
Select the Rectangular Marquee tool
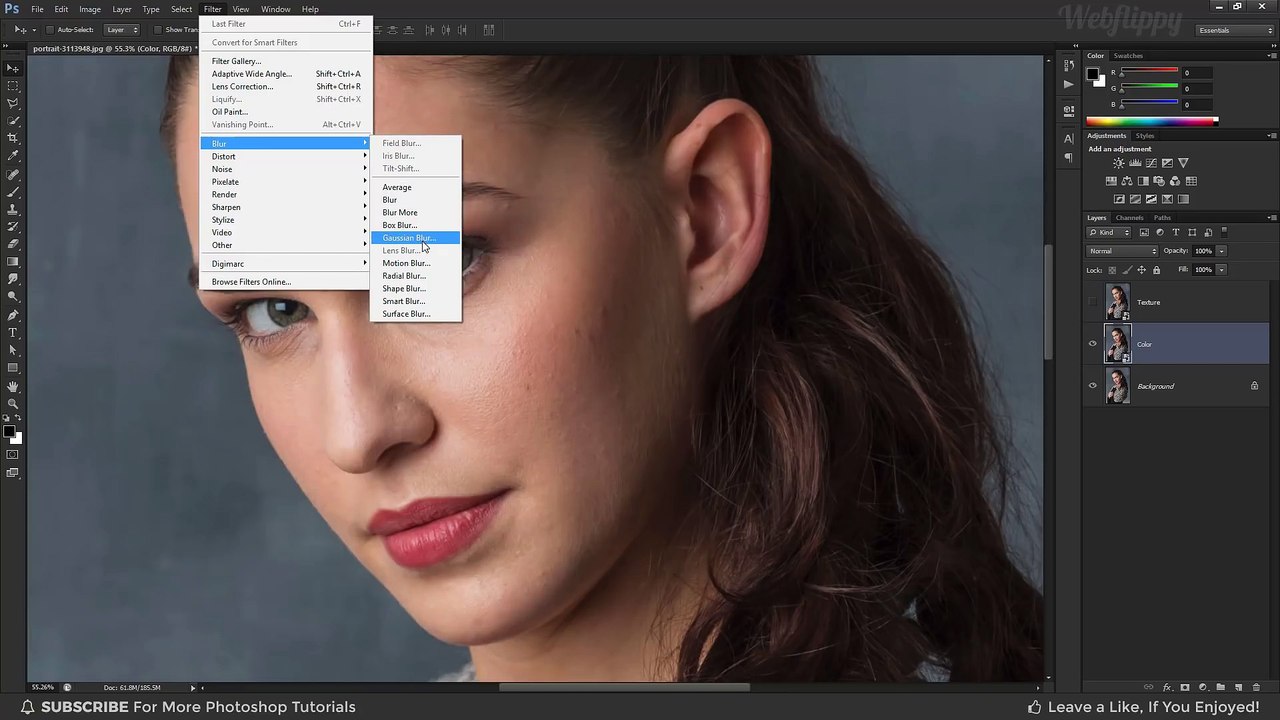pos(13,86)
